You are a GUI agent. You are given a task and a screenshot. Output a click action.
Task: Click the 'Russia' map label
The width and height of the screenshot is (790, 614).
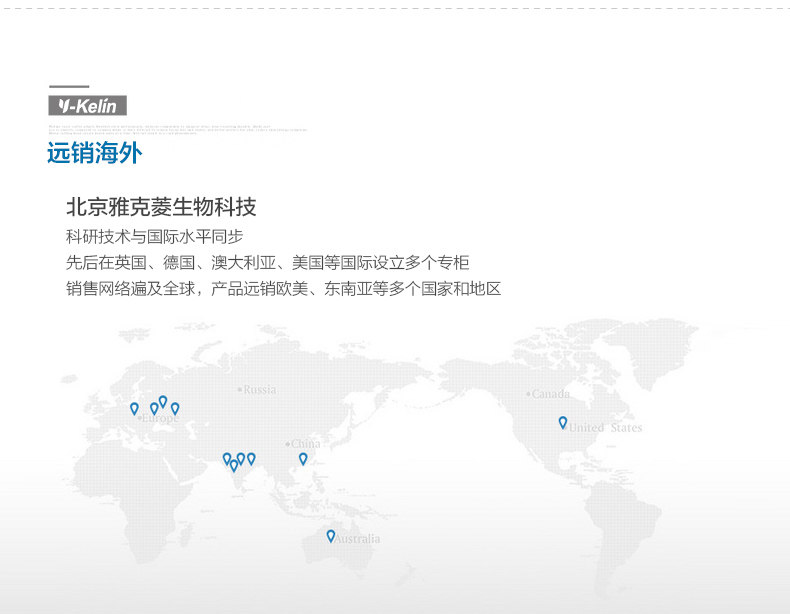point(259,389)
